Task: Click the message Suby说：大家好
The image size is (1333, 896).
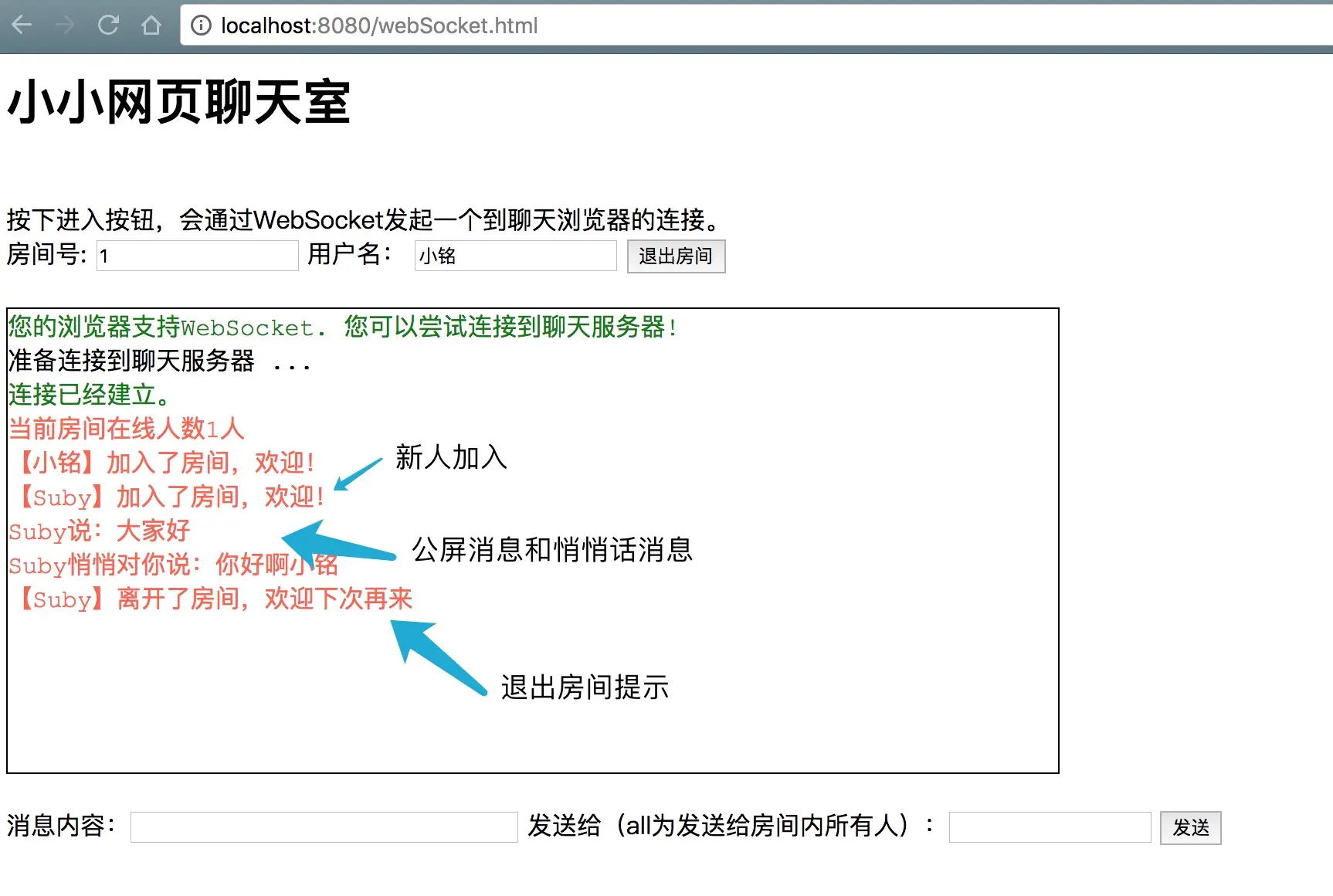Action: click(100, 531)
